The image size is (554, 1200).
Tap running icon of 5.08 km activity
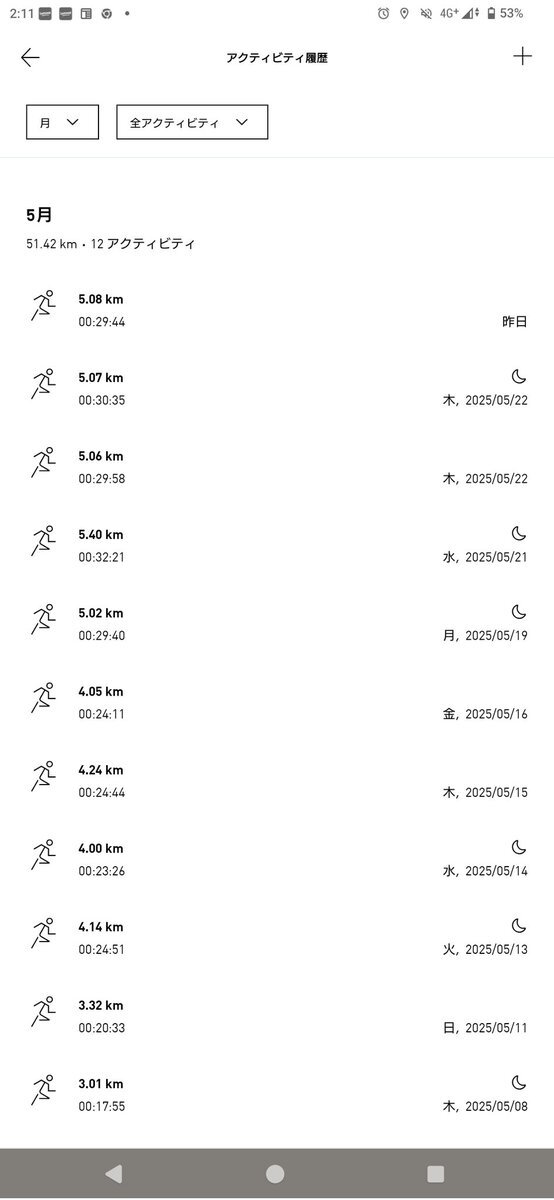[x=42, y=306]
